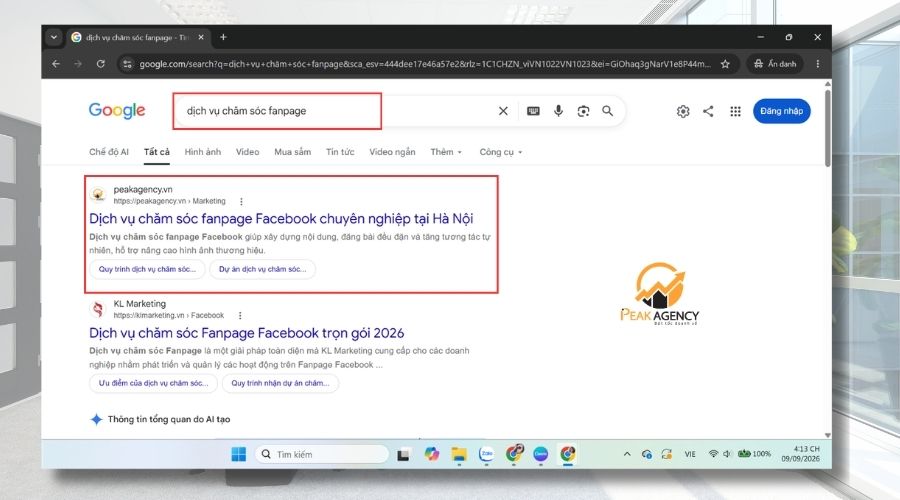The width and height of the screenshot is (900, 500).
Task: Open Task View on the taskbar
Action: click(404, 455)
